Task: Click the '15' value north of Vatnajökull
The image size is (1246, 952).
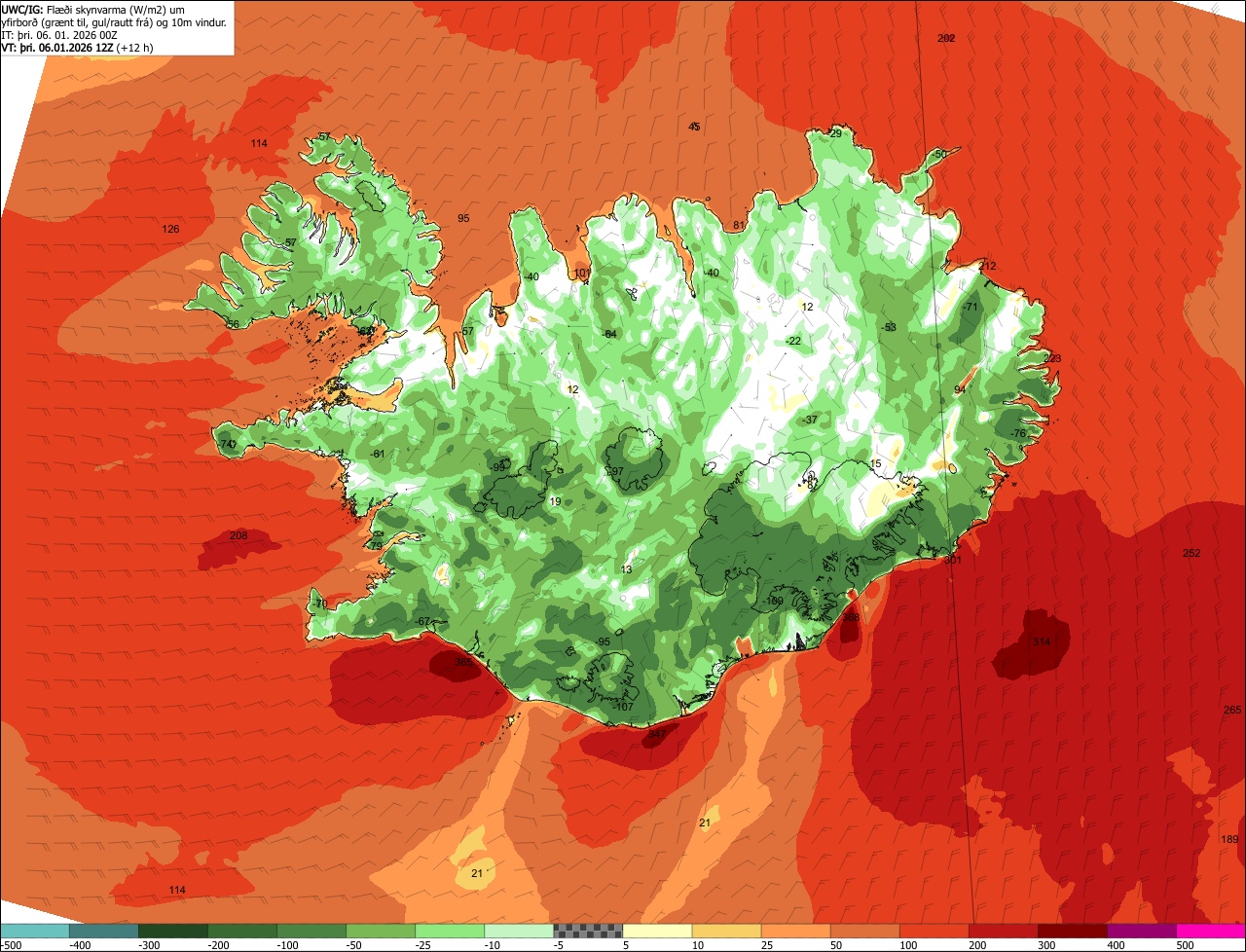Action: point(875,464)
